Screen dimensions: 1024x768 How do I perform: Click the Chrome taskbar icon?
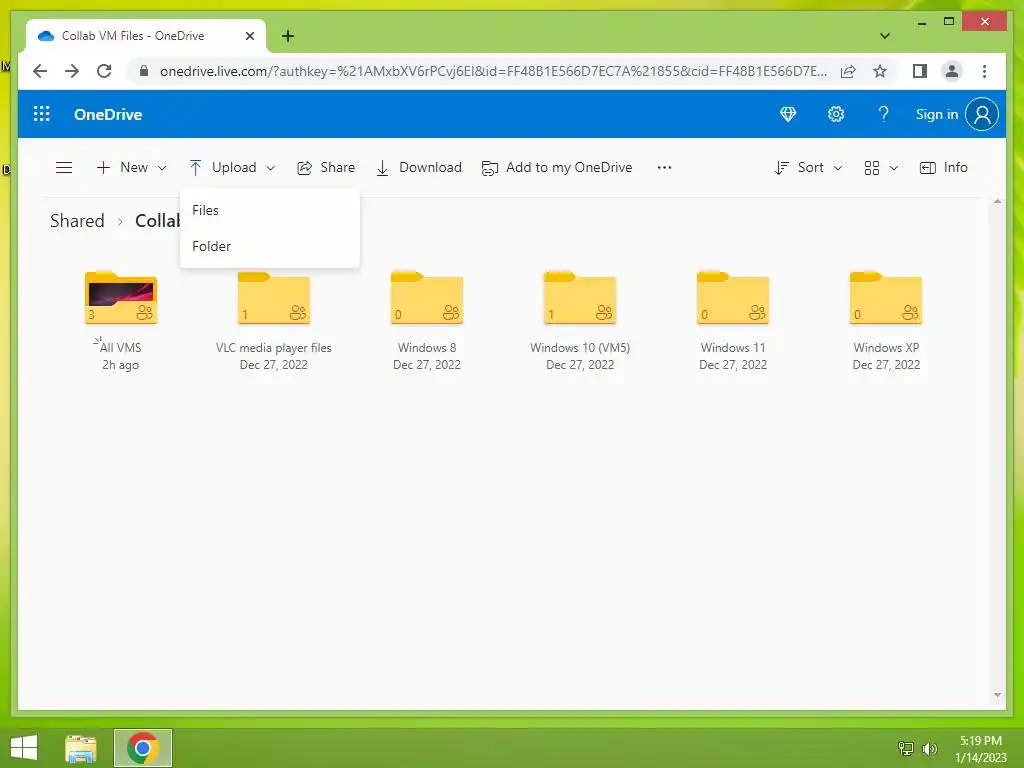(x=143, y=748)
